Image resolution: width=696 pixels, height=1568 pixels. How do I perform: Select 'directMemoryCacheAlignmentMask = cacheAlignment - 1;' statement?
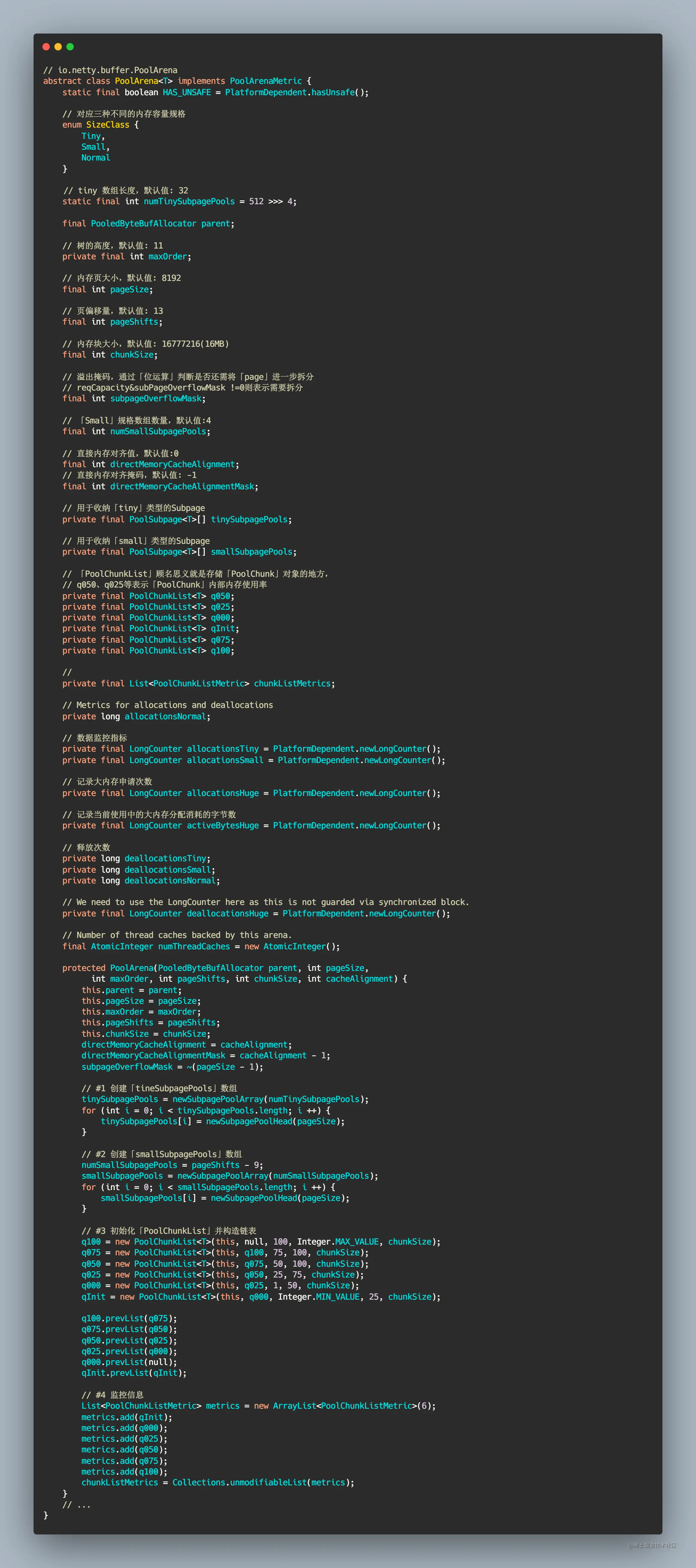click(206, 1056)
